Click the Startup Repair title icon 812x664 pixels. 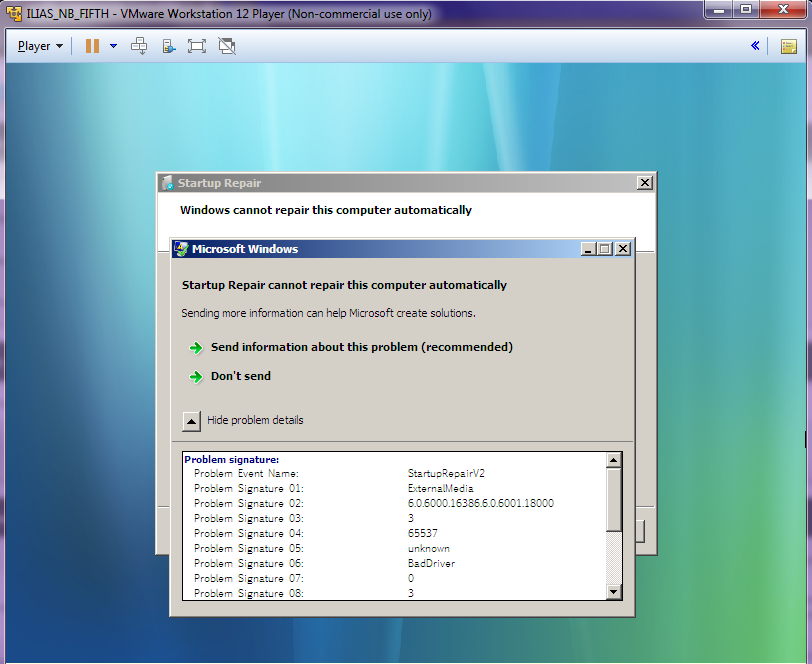(x=167, y=183)
